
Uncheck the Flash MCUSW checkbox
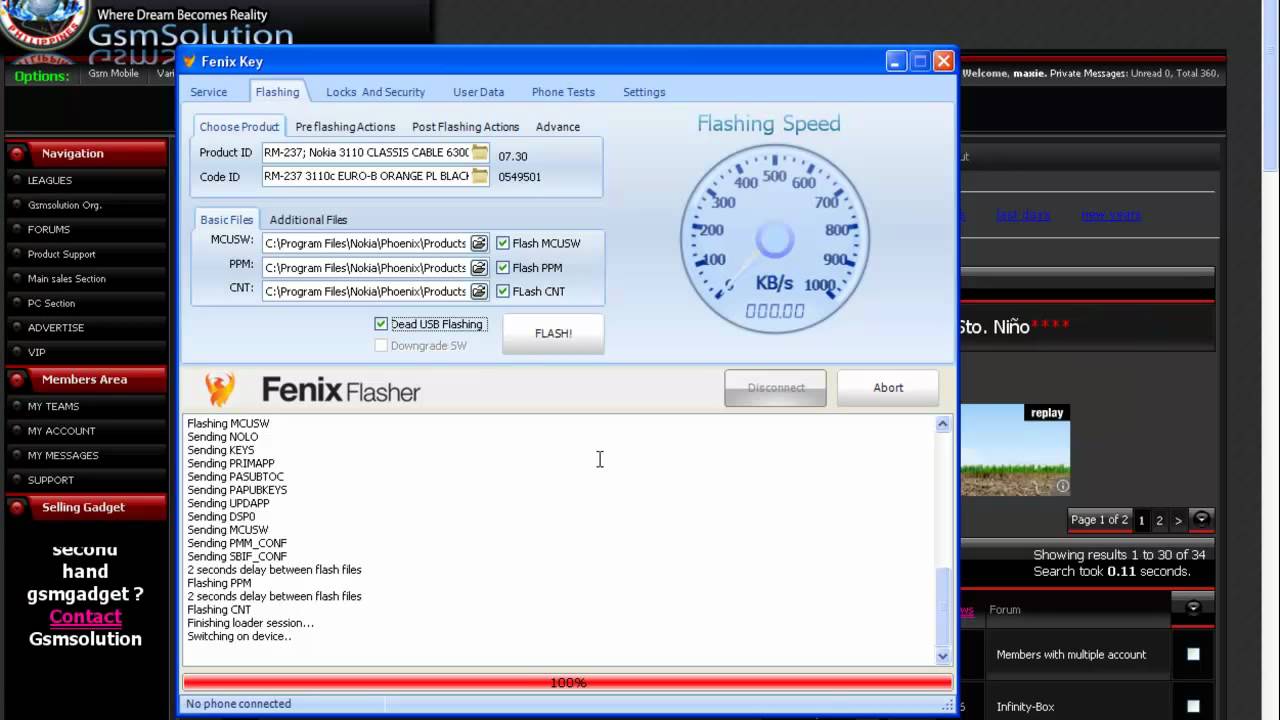tap(503, 243)
